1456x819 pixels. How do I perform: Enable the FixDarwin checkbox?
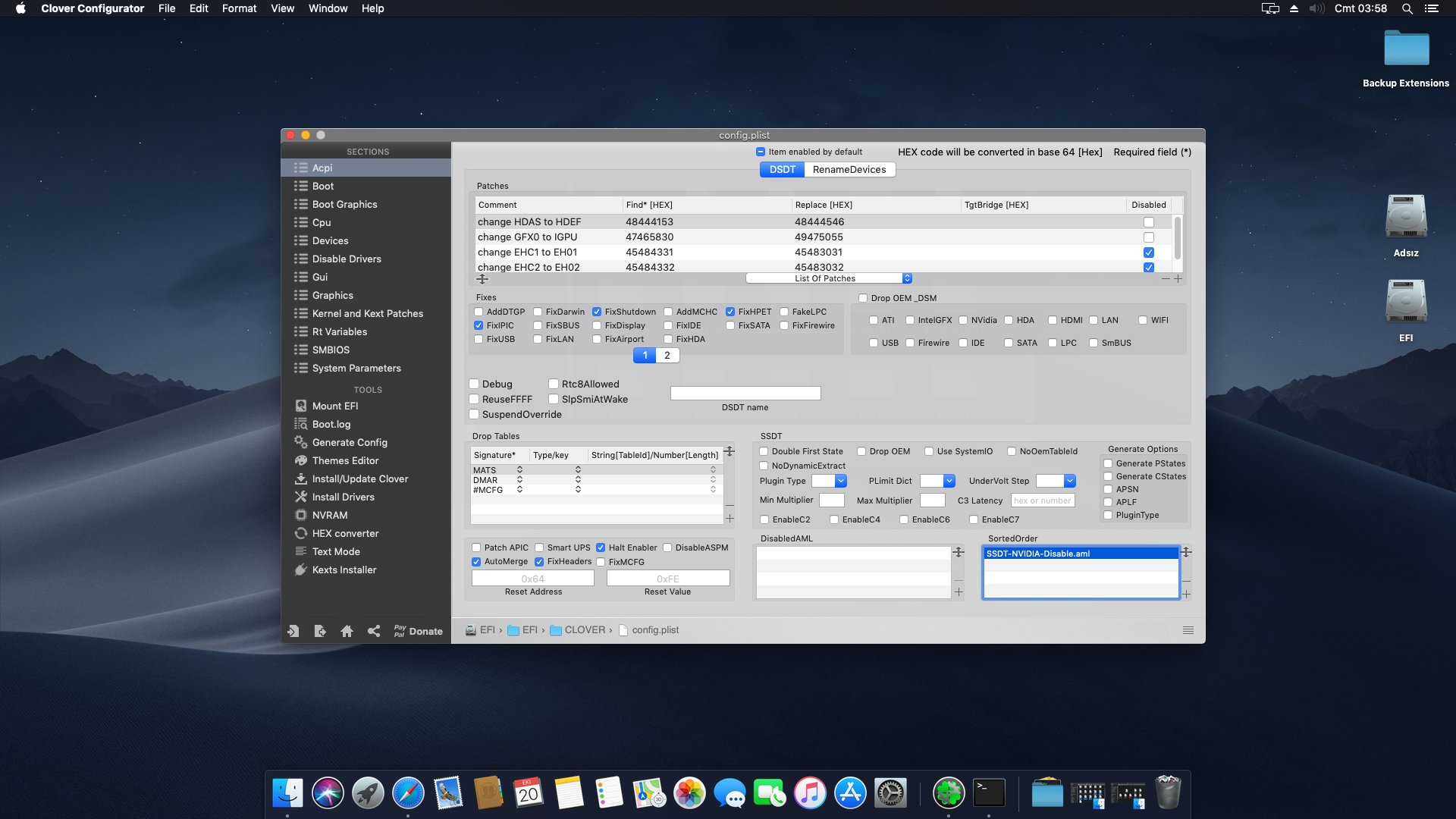pos(538,312)
